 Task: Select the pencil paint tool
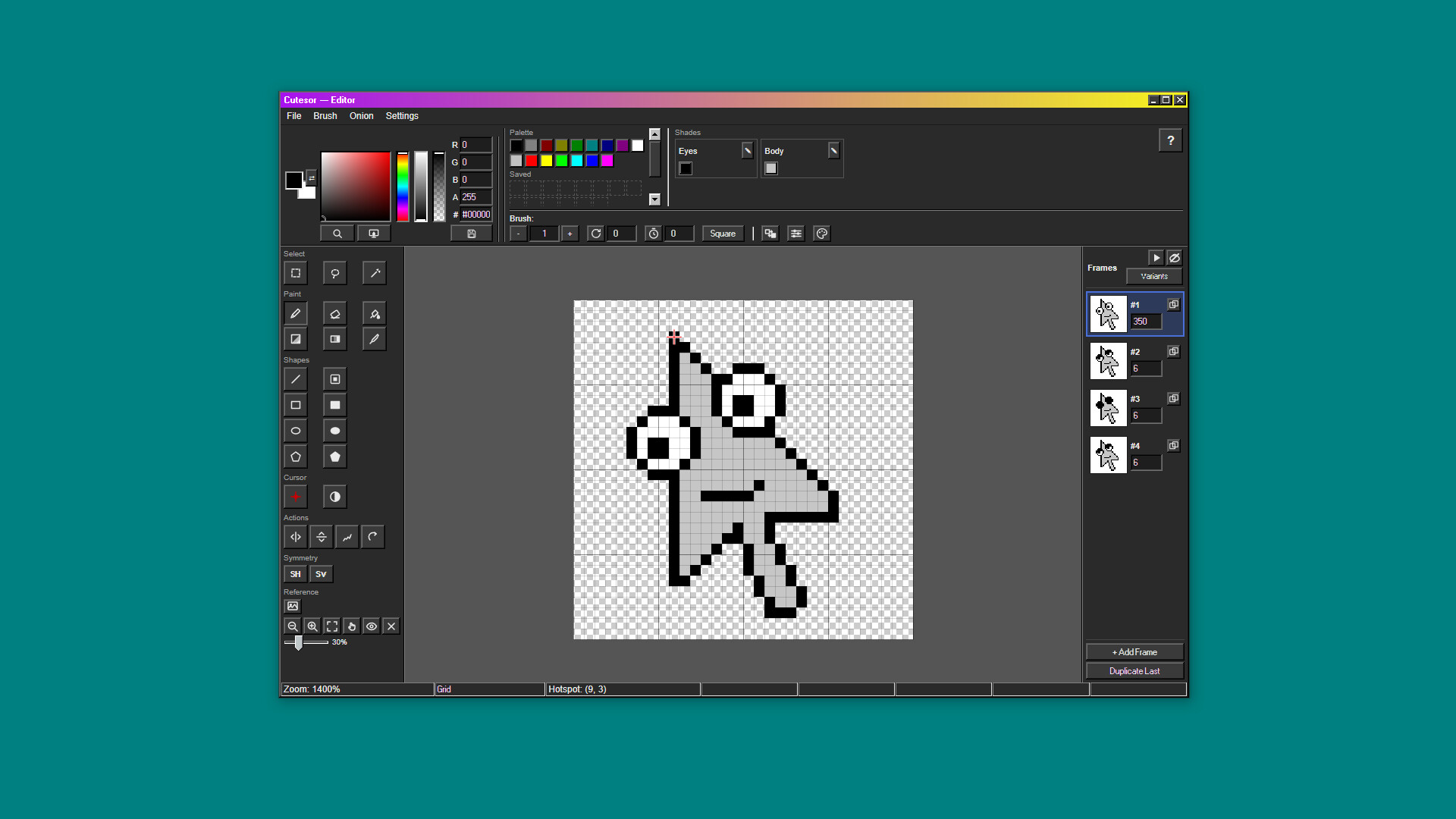[x=296, y=313]
